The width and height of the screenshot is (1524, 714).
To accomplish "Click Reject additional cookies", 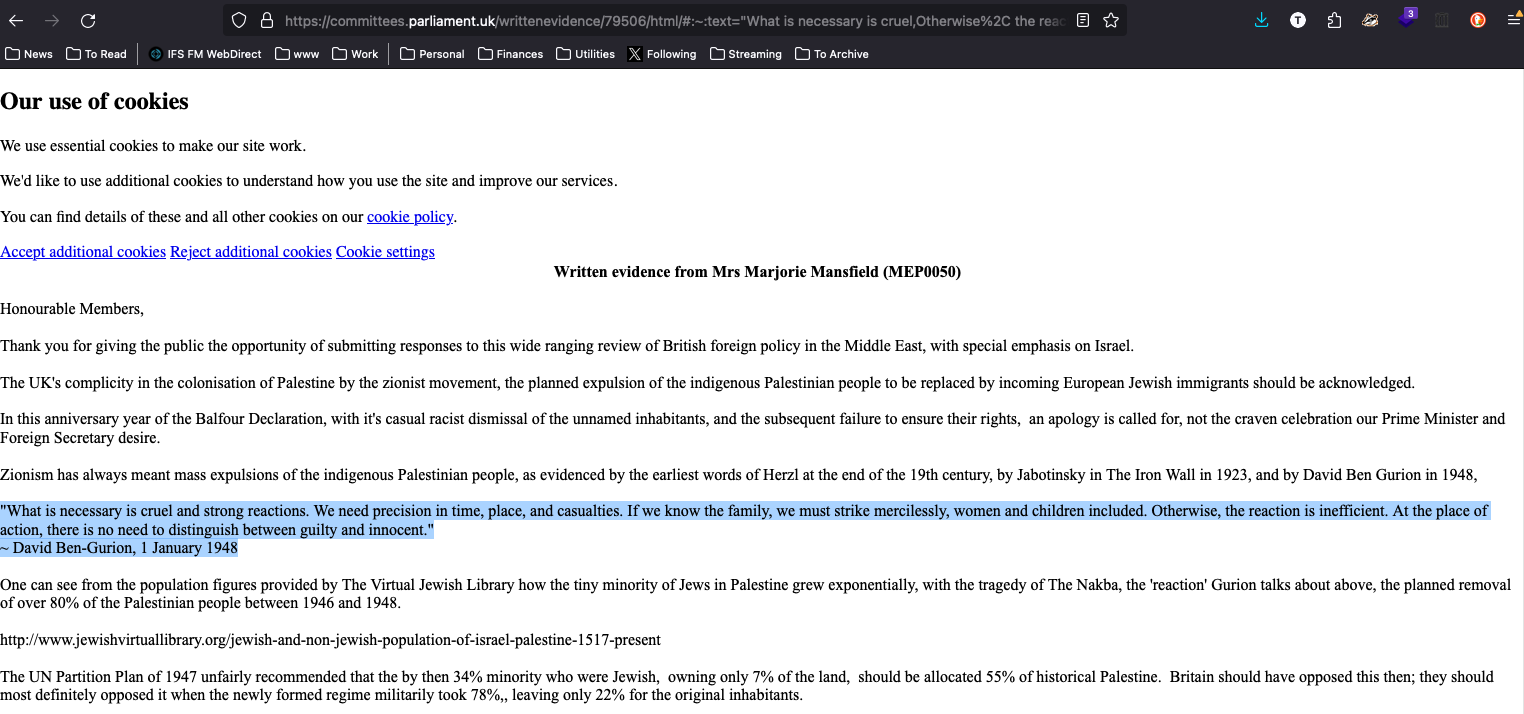I will (x=250, y=252).
